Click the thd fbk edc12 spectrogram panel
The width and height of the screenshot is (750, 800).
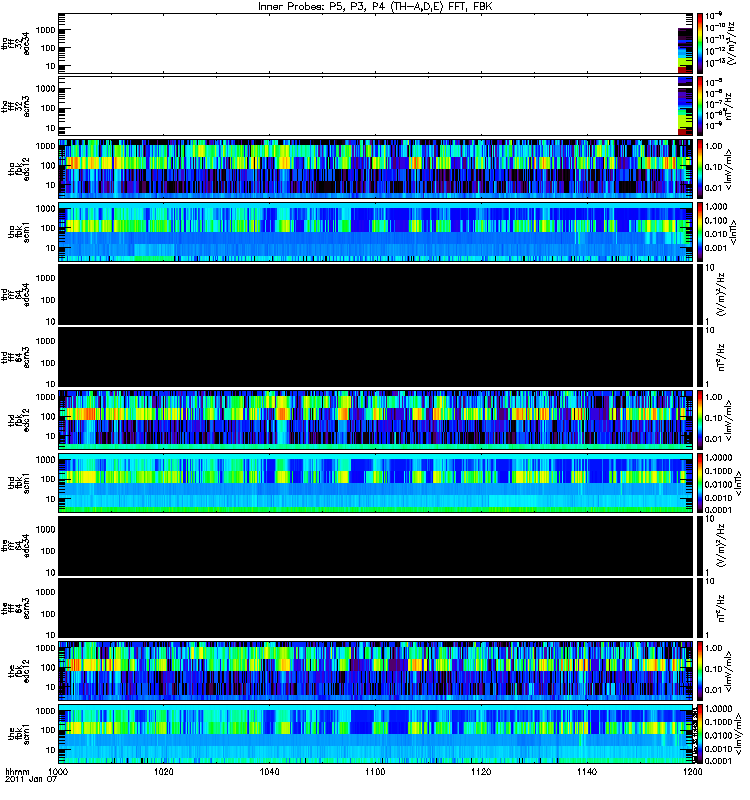pyautogui.click(x=376, y=420)
